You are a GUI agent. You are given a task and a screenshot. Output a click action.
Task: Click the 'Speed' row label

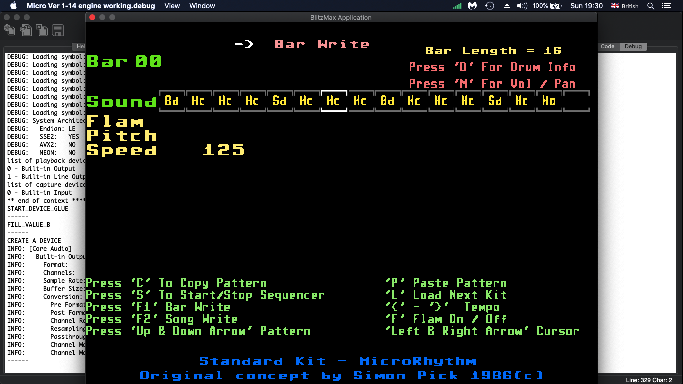click(122, 150)
